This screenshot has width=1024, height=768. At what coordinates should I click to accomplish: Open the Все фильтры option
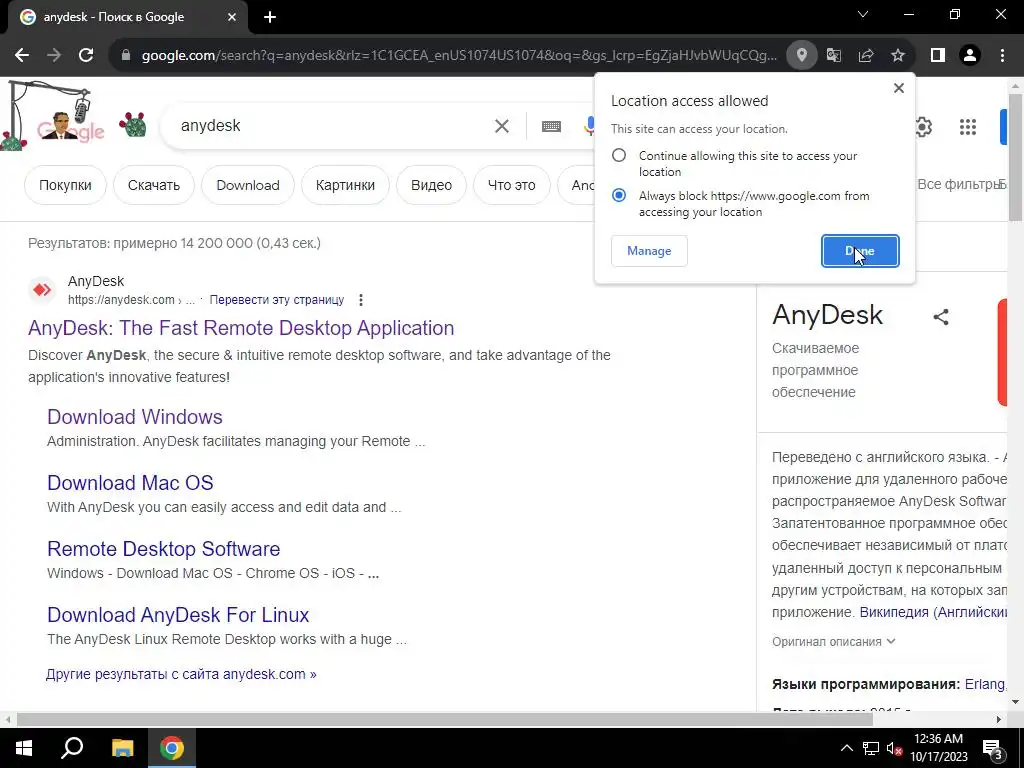point(960,185)
